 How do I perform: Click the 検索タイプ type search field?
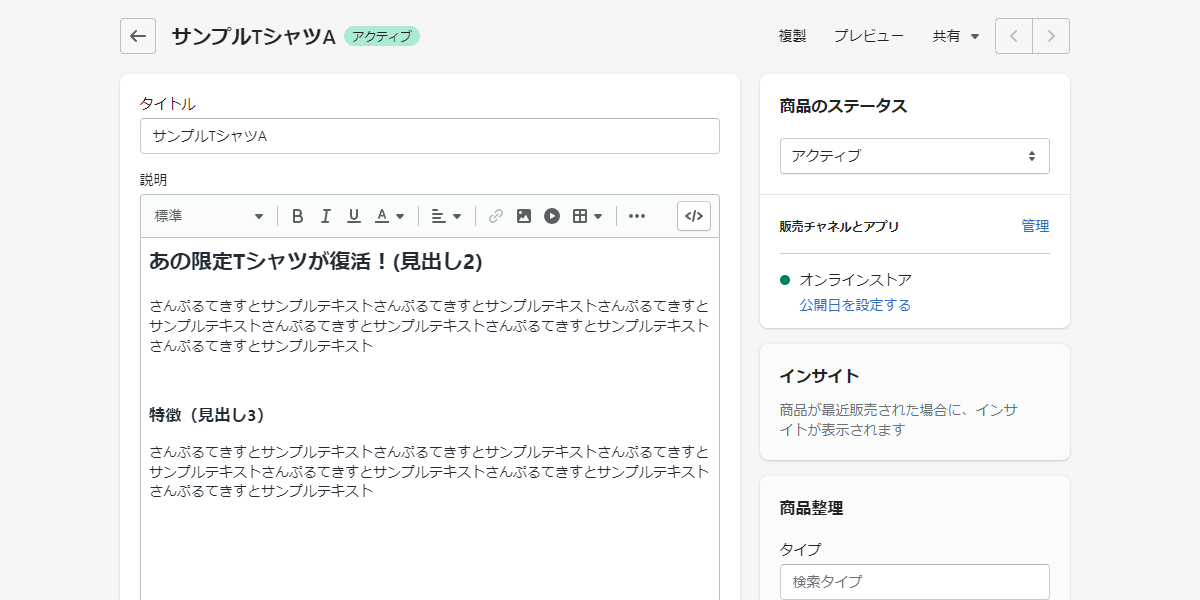pyautogui.click(x=915, y=581)
